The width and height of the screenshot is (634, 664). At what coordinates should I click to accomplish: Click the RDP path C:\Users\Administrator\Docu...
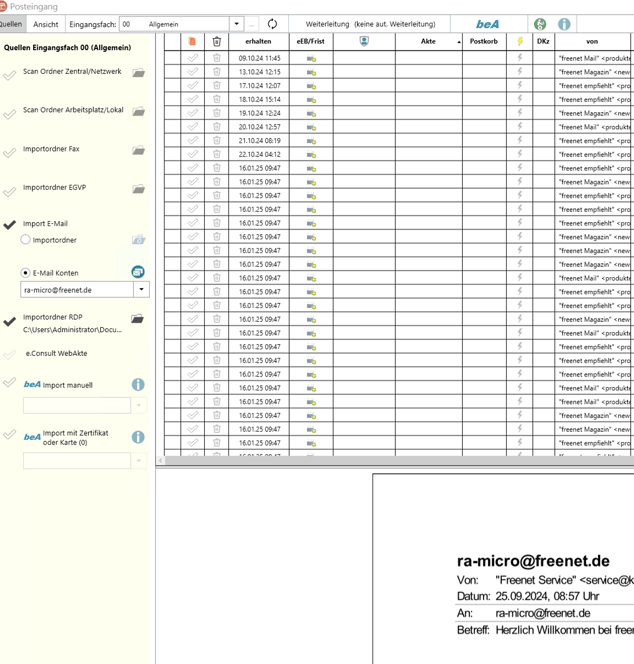(x=72, y=329)
